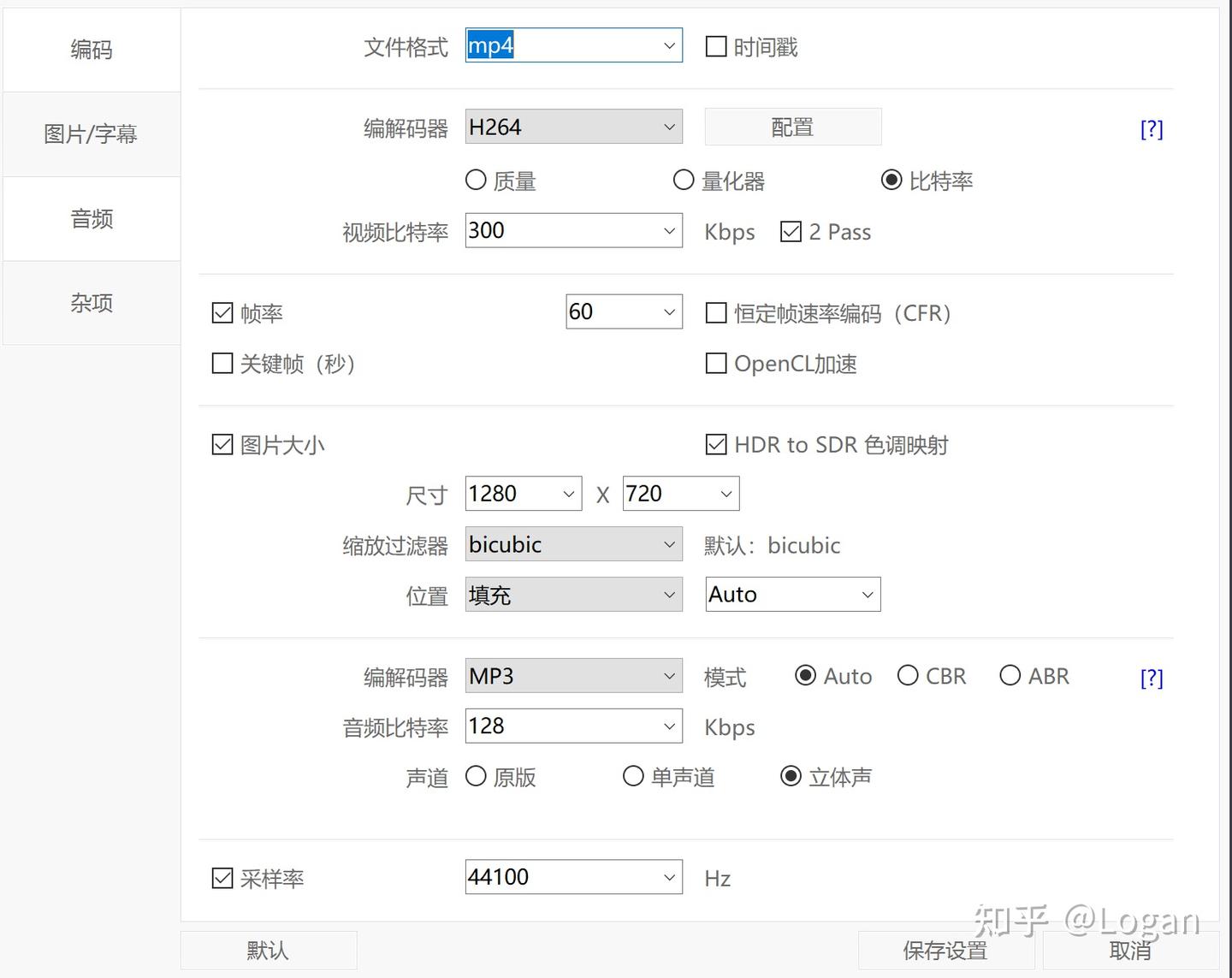
Task: Open the video codec help link [?]
Action: click(1152, 128)
